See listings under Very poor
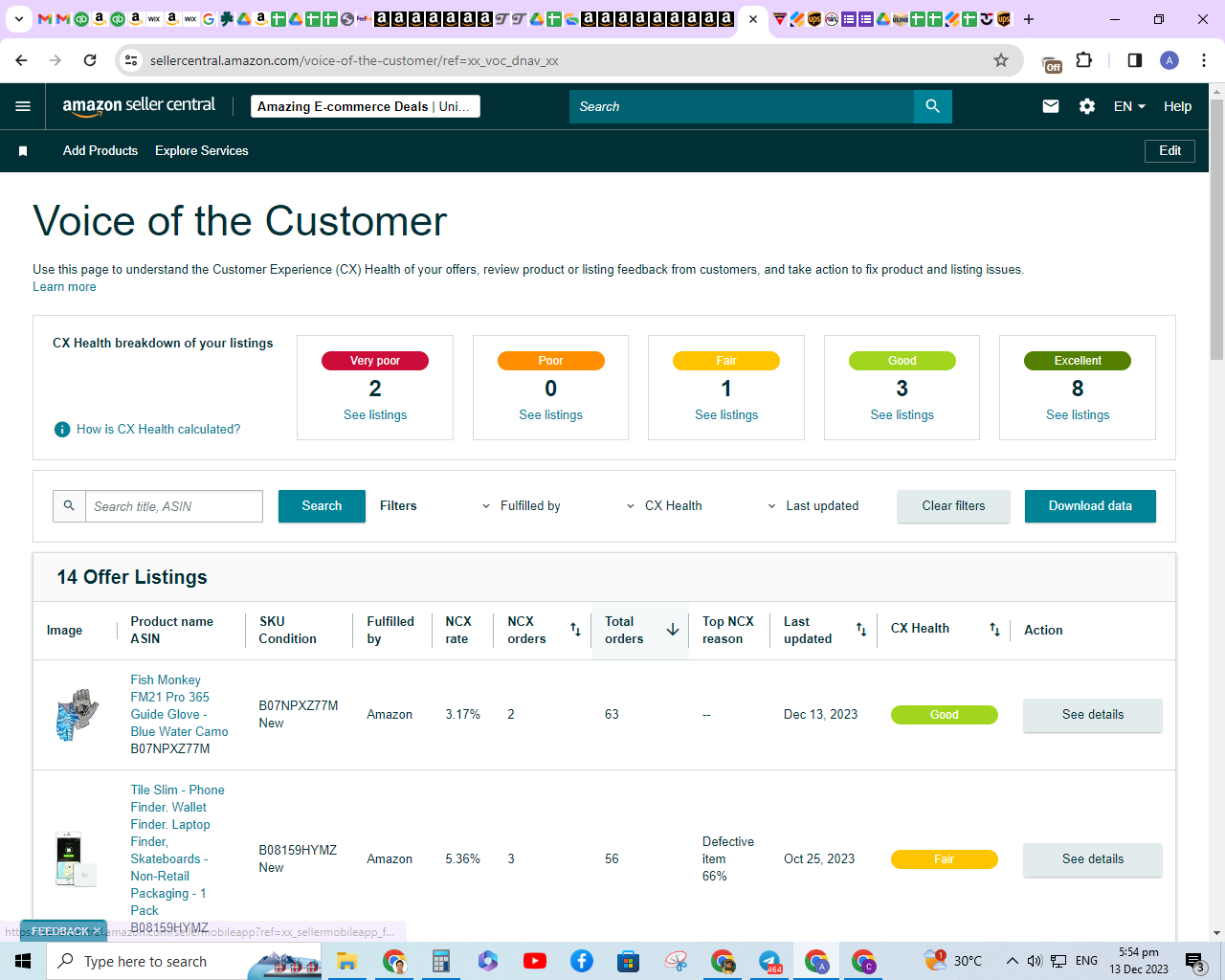1225x980 pixels. (x=375, y=415)
